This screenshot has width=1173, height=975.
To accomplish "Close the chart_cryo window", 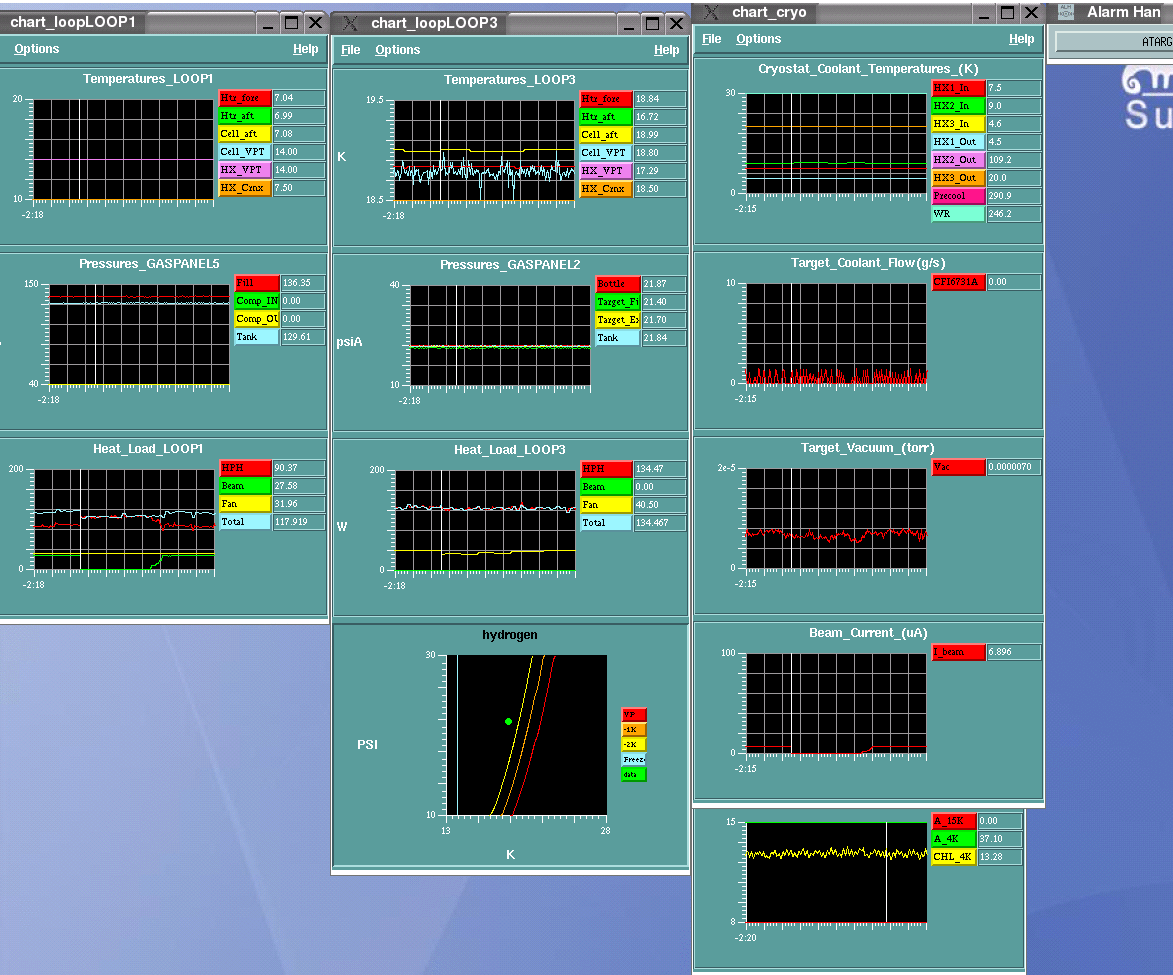I will tap(1032, 13).
